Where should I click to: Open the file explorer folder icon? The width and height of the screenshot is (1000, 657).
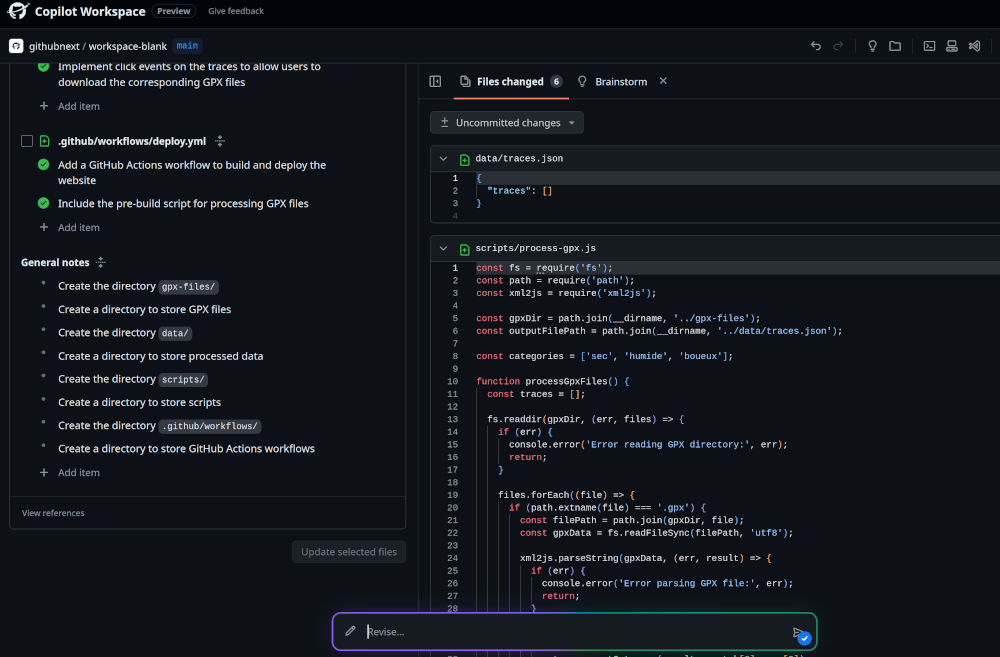[x=895, y=46]
